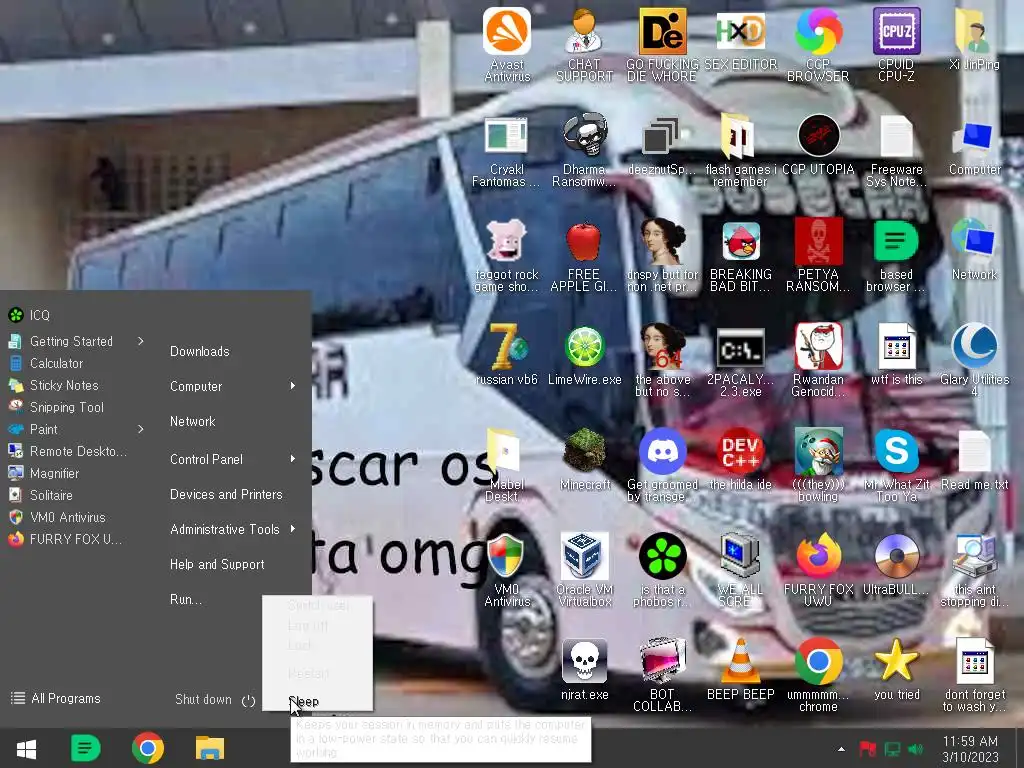The image size is (1024, 768).
Task: Open the Xi JinPing folder icon
Action: [x=974, y=39]
